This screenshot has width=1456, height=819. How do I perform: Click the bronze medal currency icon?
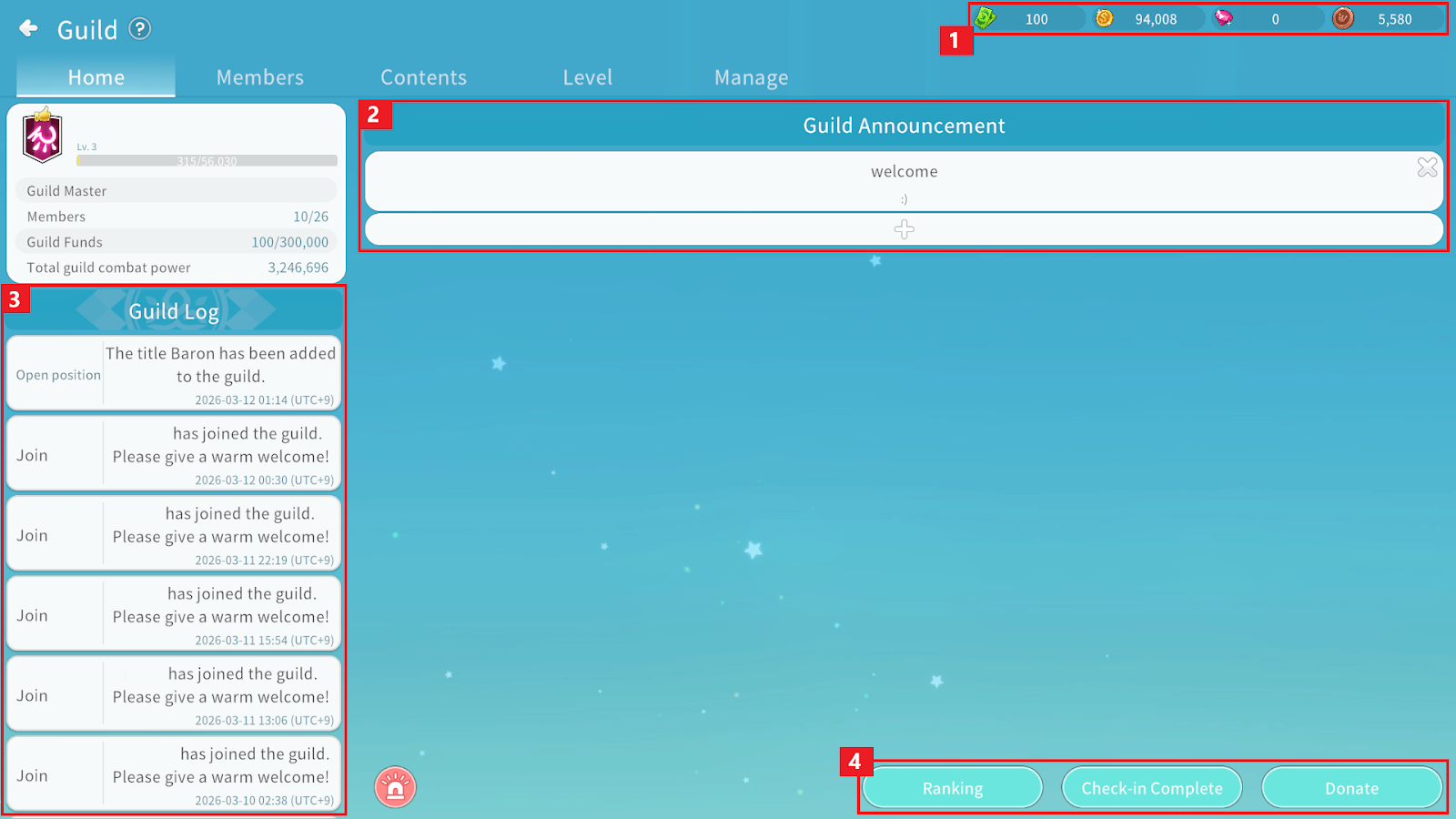pyautogui.click(x=1343, y=18)
